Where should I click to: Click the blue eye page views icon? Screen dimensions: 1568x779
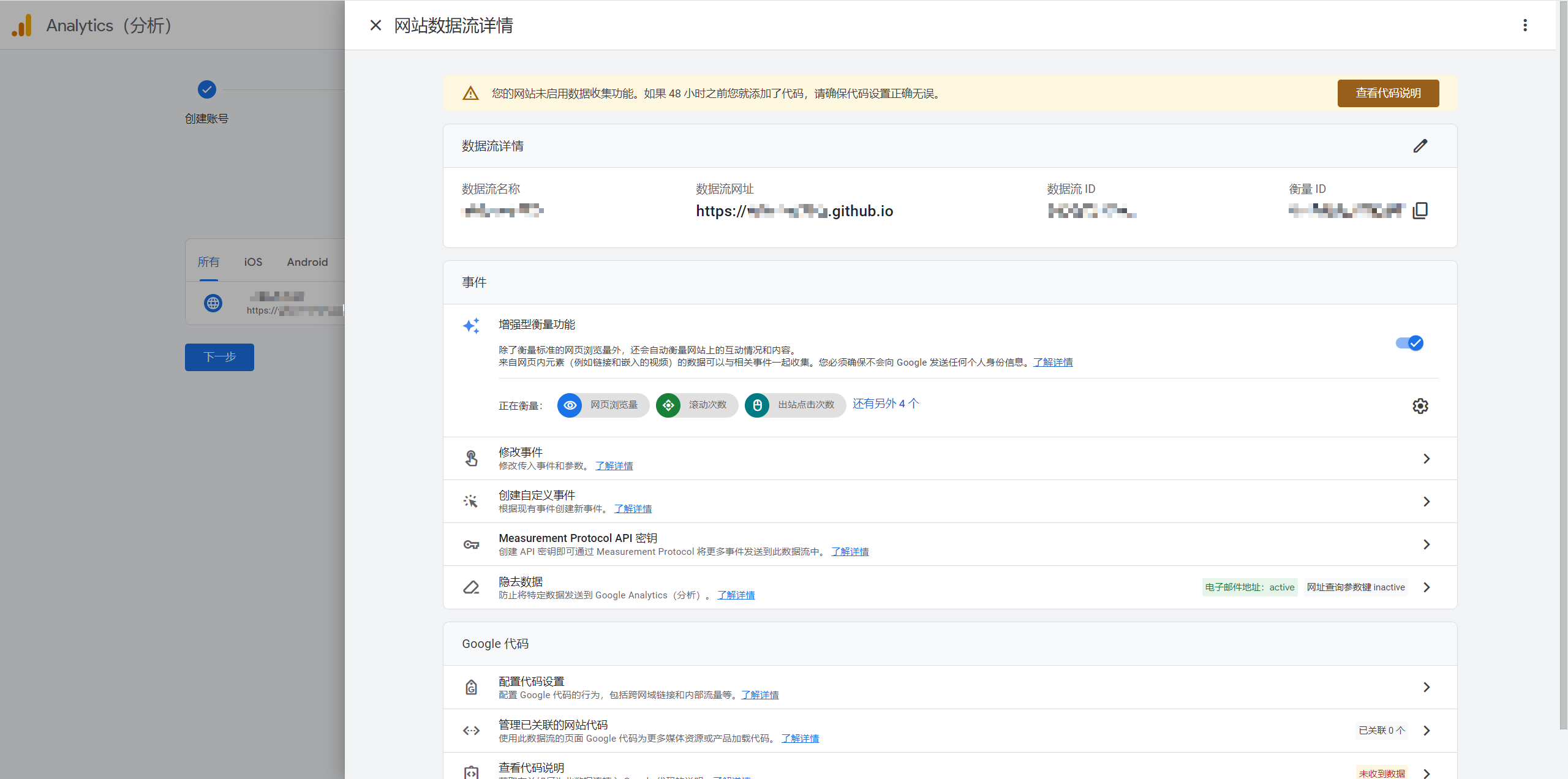[x=570, y=405]
